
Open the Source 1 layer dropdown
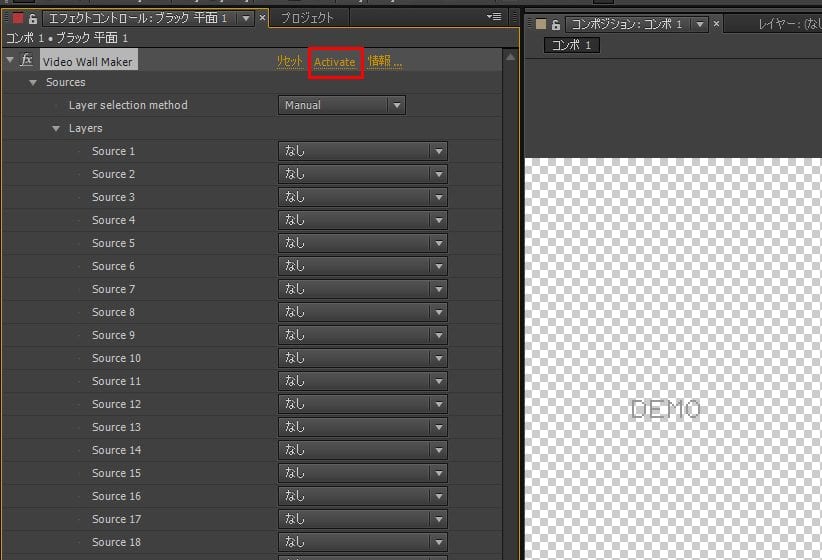coord(363,152)
